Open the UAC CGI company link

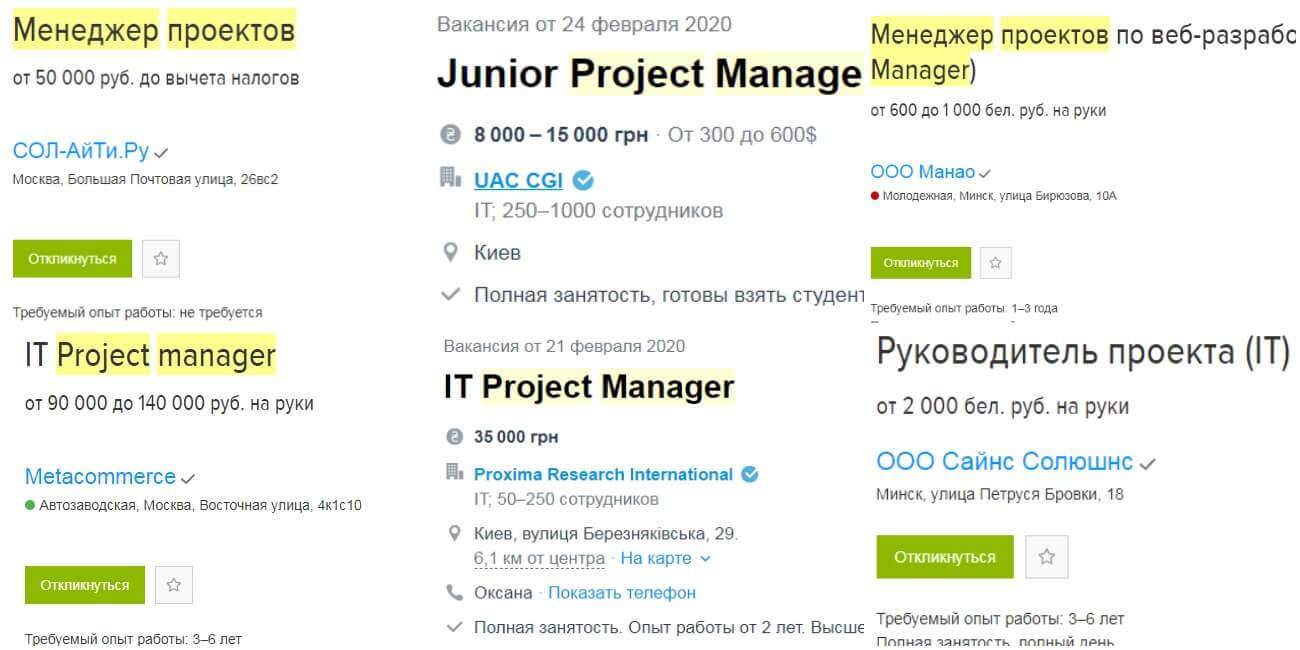[518, 181]
